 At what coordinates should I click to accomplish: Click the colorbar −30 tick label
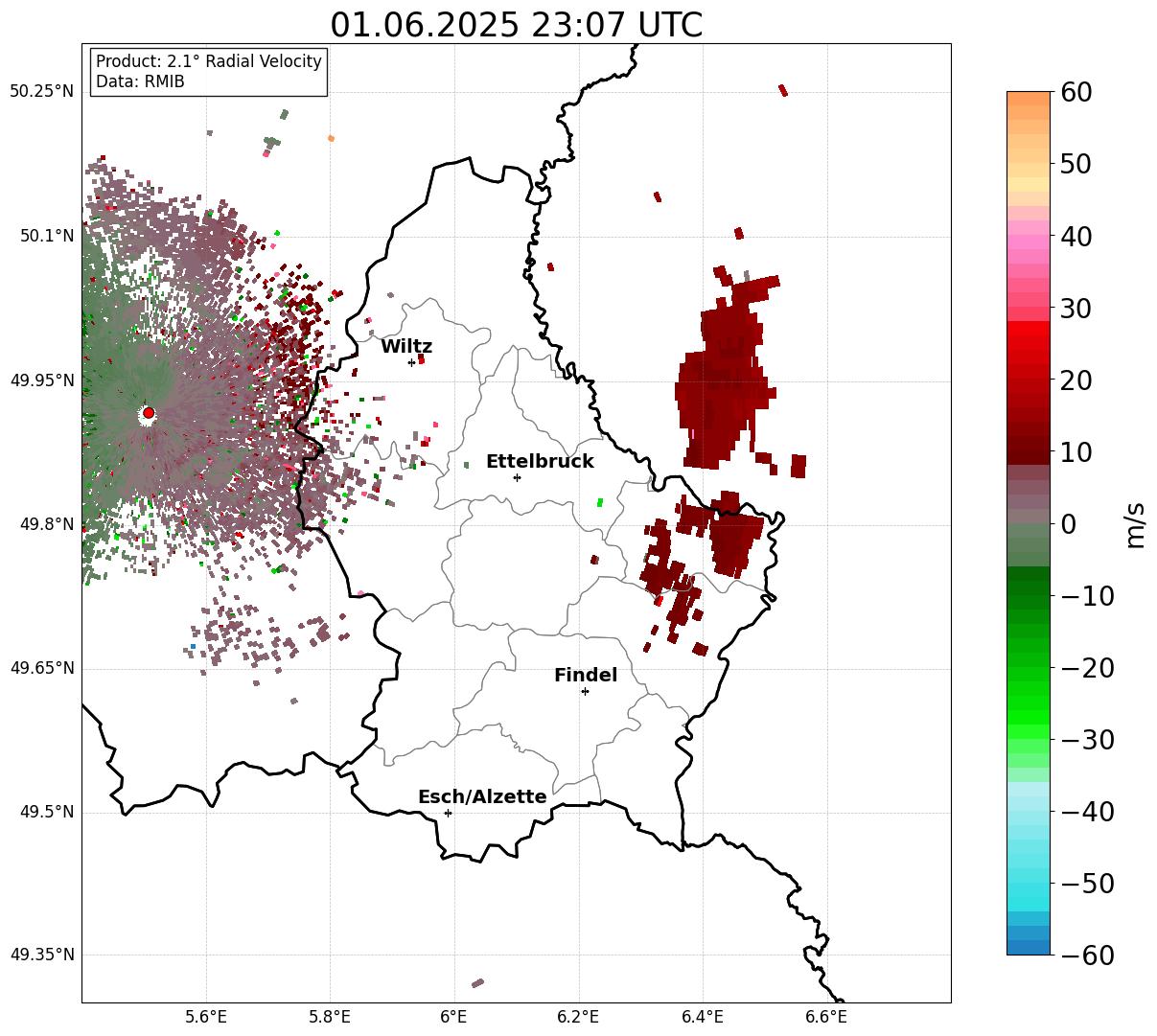tap(1087, 739)
